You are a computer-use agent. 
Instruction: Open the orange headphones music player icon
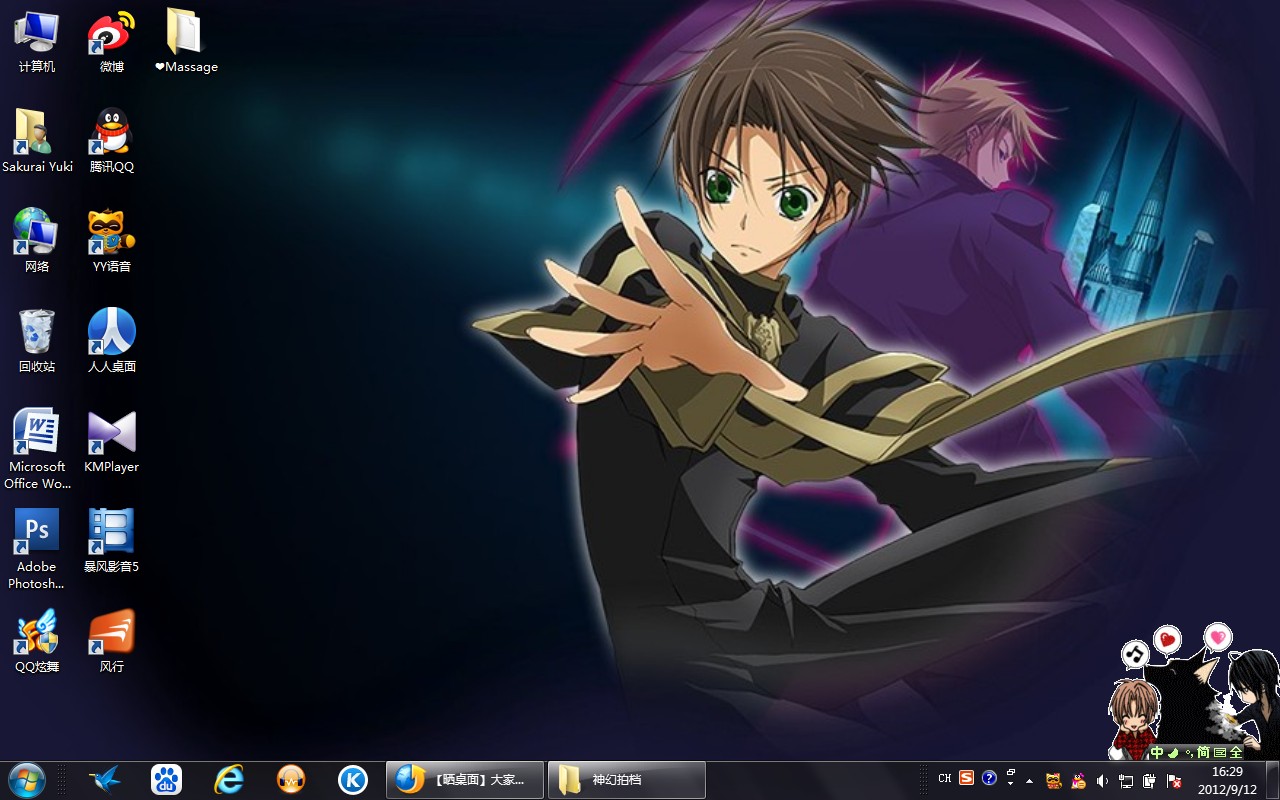291,779
